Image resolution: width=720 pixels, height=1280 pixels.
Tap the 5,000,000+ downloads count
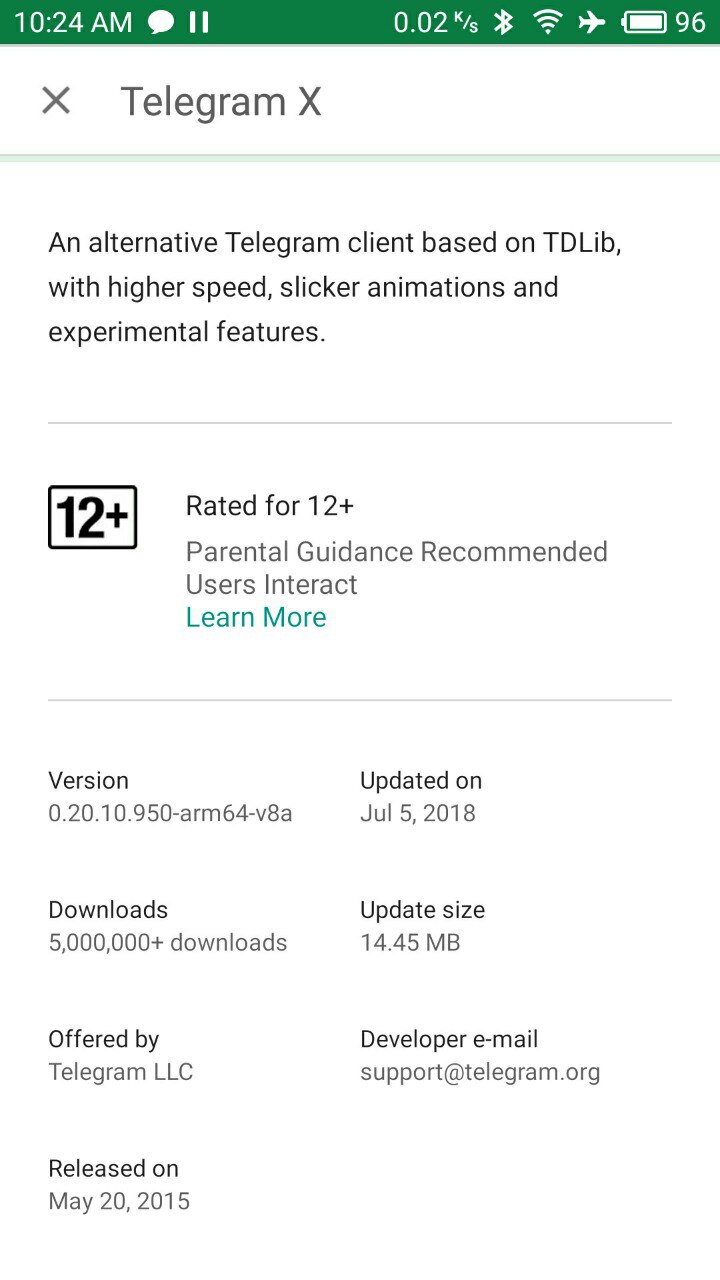(x=168, y=943)
